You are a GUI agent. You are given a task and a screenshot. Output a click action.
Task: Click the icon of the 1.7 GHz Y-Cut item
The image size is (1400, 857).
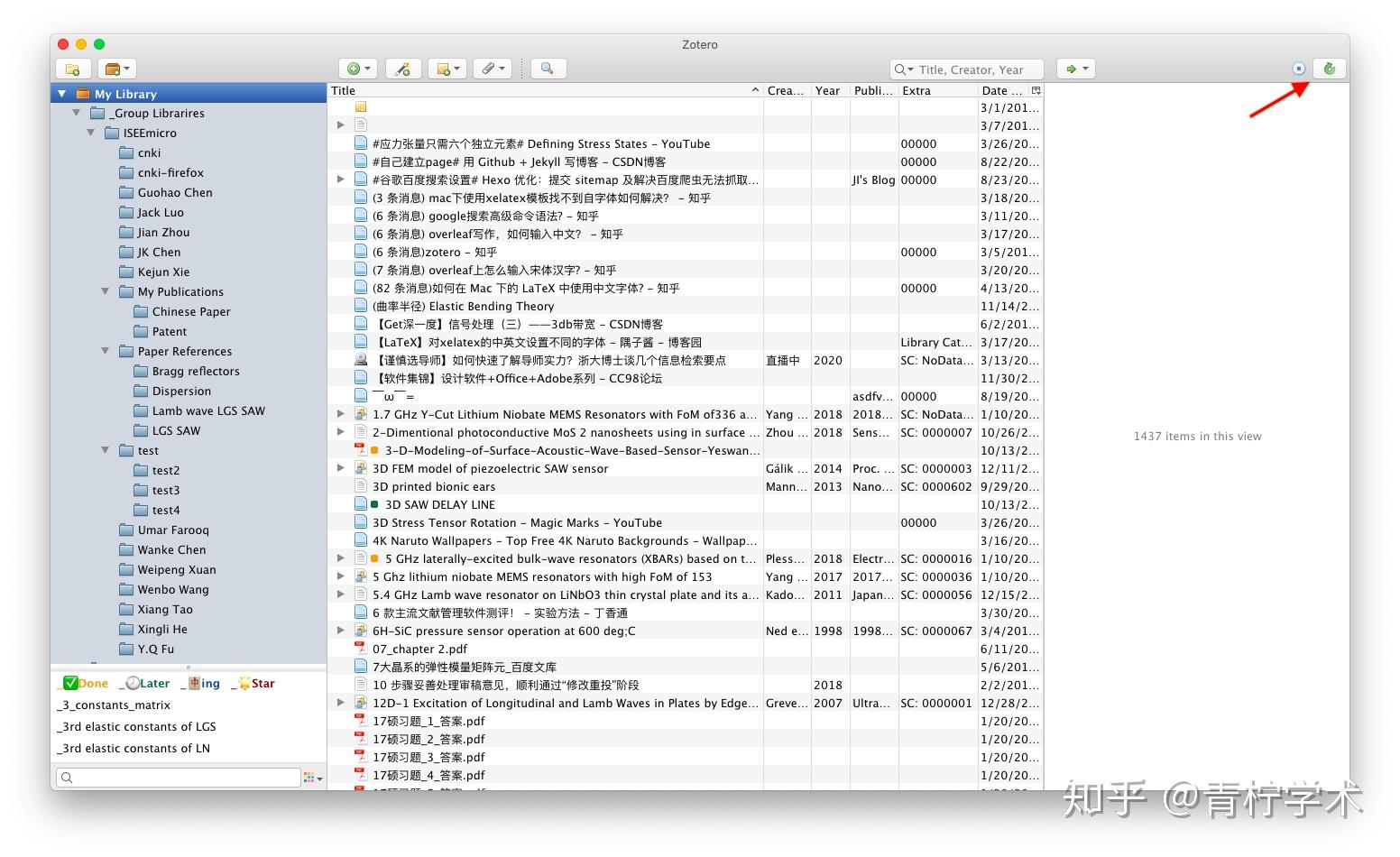point(361,414)
